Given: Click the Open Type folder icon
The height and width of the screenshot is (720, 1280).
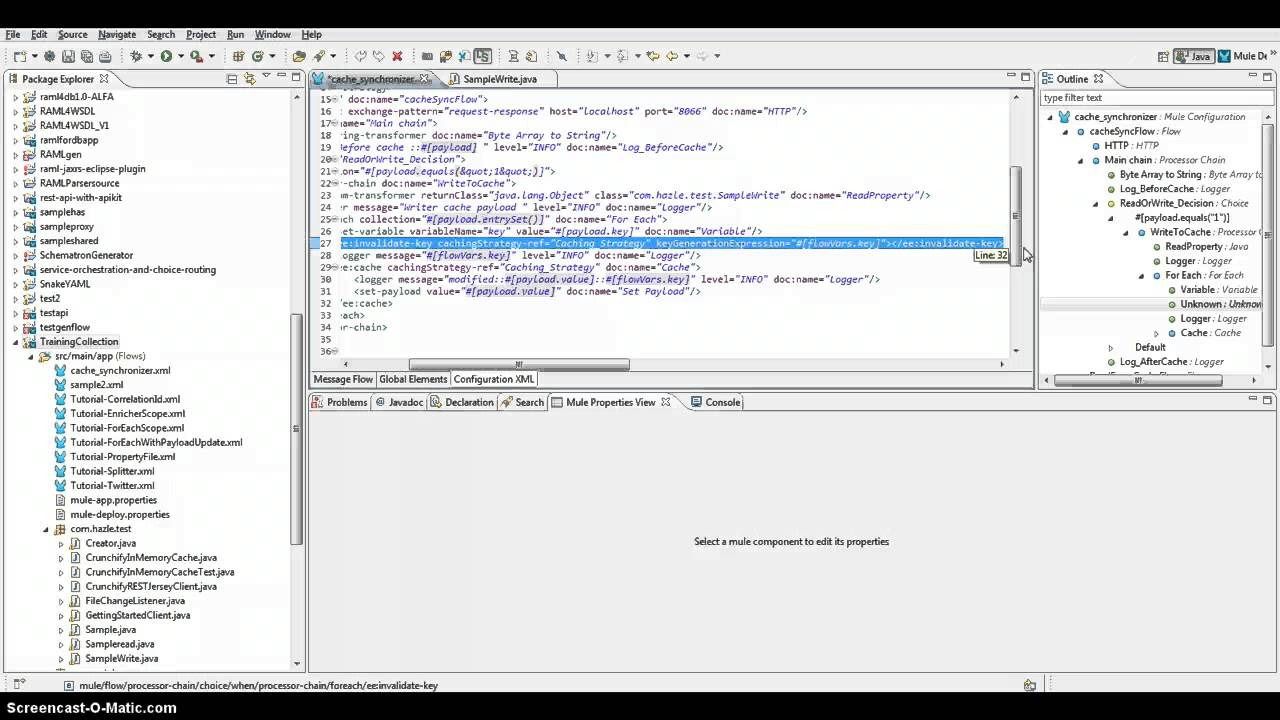Looking at the screenshot, I should point(299,56).
